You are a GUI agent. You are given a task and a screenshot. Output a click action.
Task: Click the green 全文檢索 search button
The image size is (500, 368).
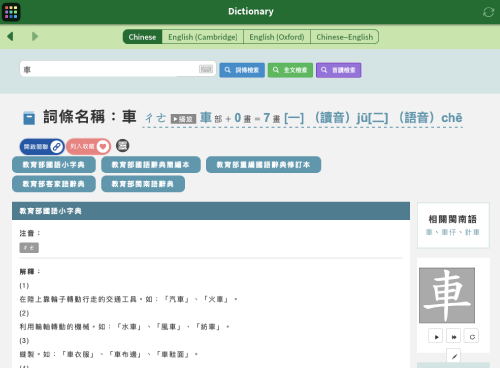click(290, 70)
